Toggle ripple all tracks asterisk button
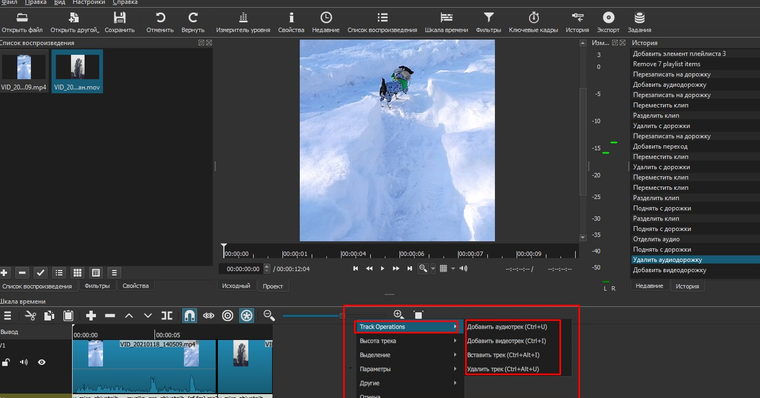The image size is (760, 398). click(x=247, y=316)
